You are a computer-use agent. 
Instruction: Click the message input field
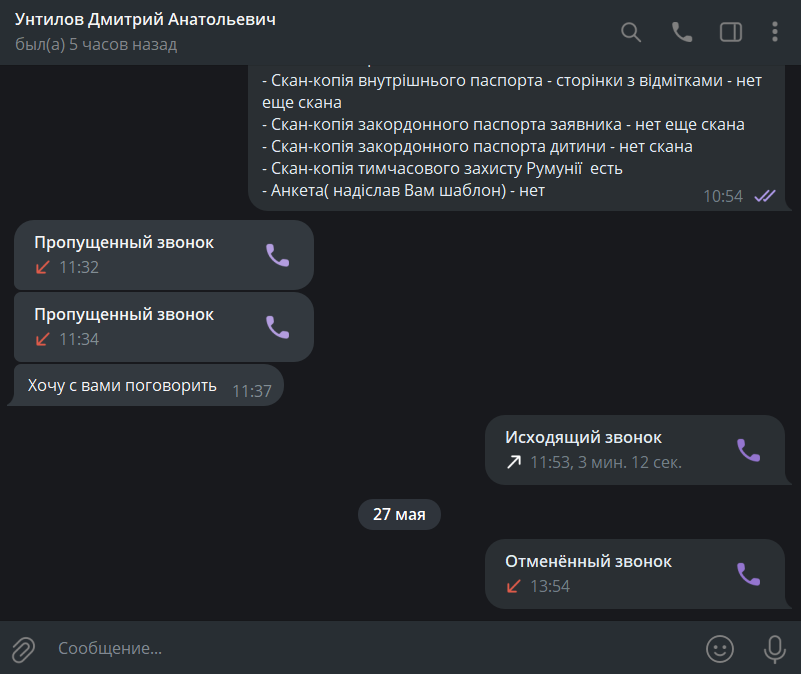373,648
